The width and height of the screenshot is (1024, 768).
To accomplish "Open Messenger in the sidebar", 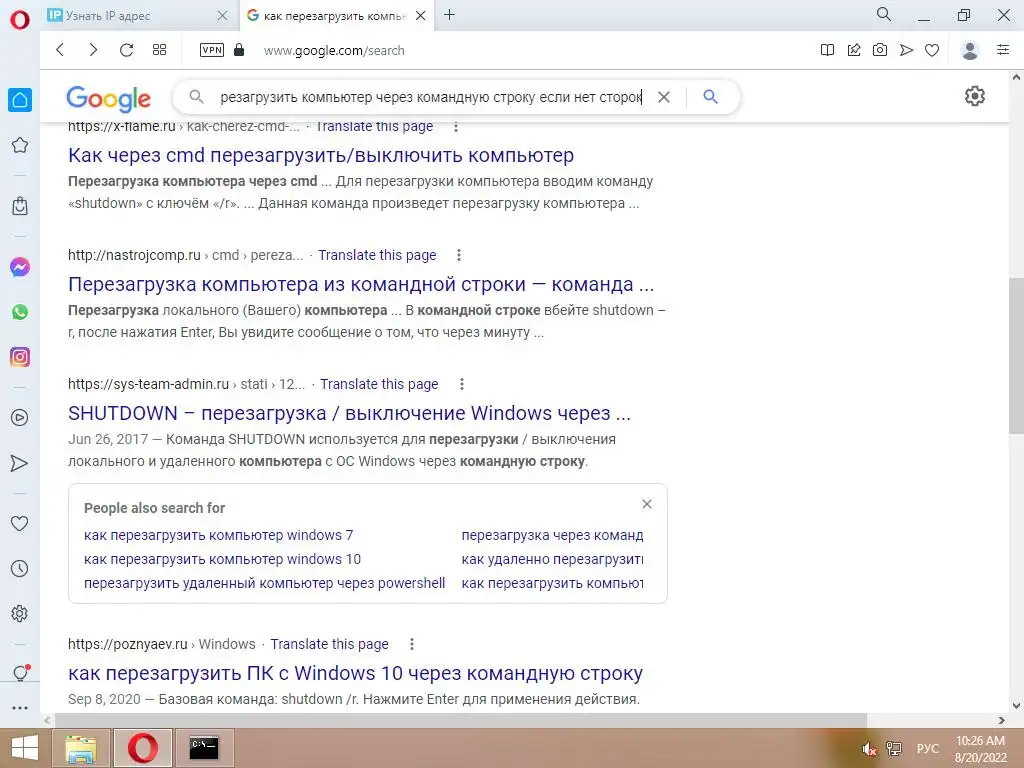I will 20,267.
